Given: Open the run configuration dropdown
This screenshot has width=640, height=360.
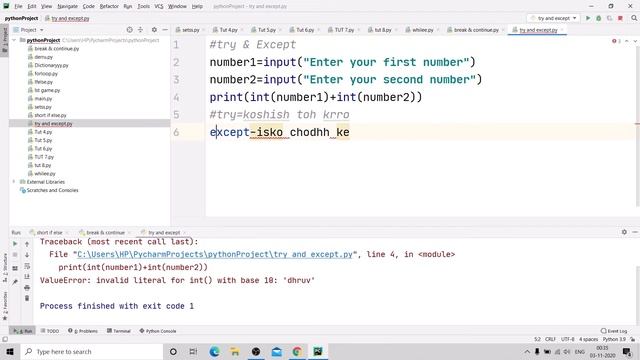Looking at the screenshot, I should coord(553,18).
